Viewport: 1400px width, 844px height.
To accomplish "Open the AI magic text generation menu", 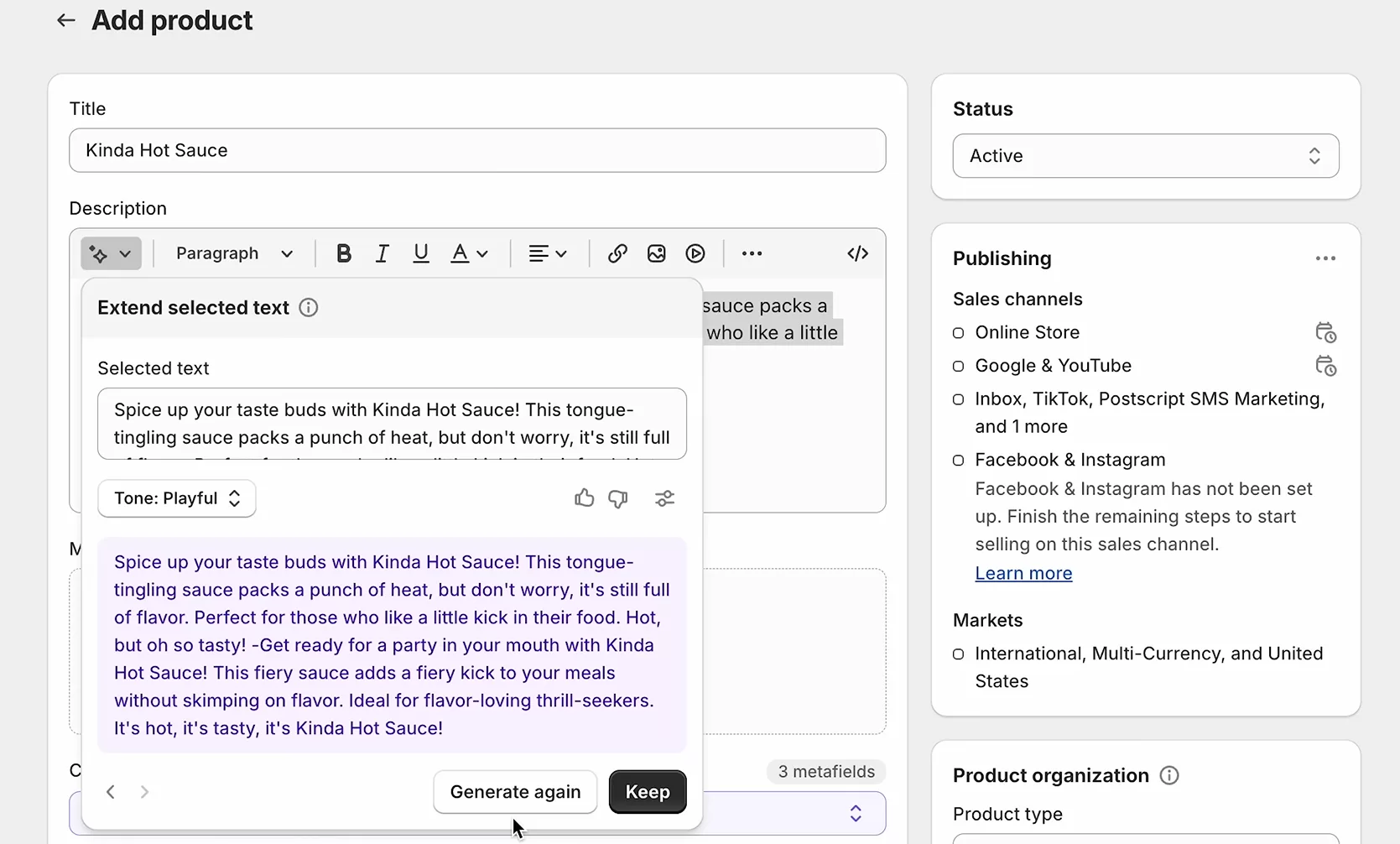I will (111, 253).
